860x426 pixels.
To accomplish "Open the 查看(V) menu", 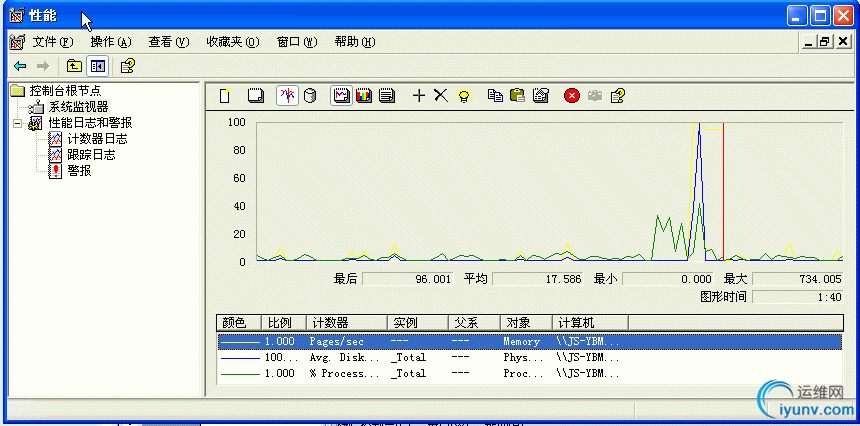I will click(x=169, y=42).
